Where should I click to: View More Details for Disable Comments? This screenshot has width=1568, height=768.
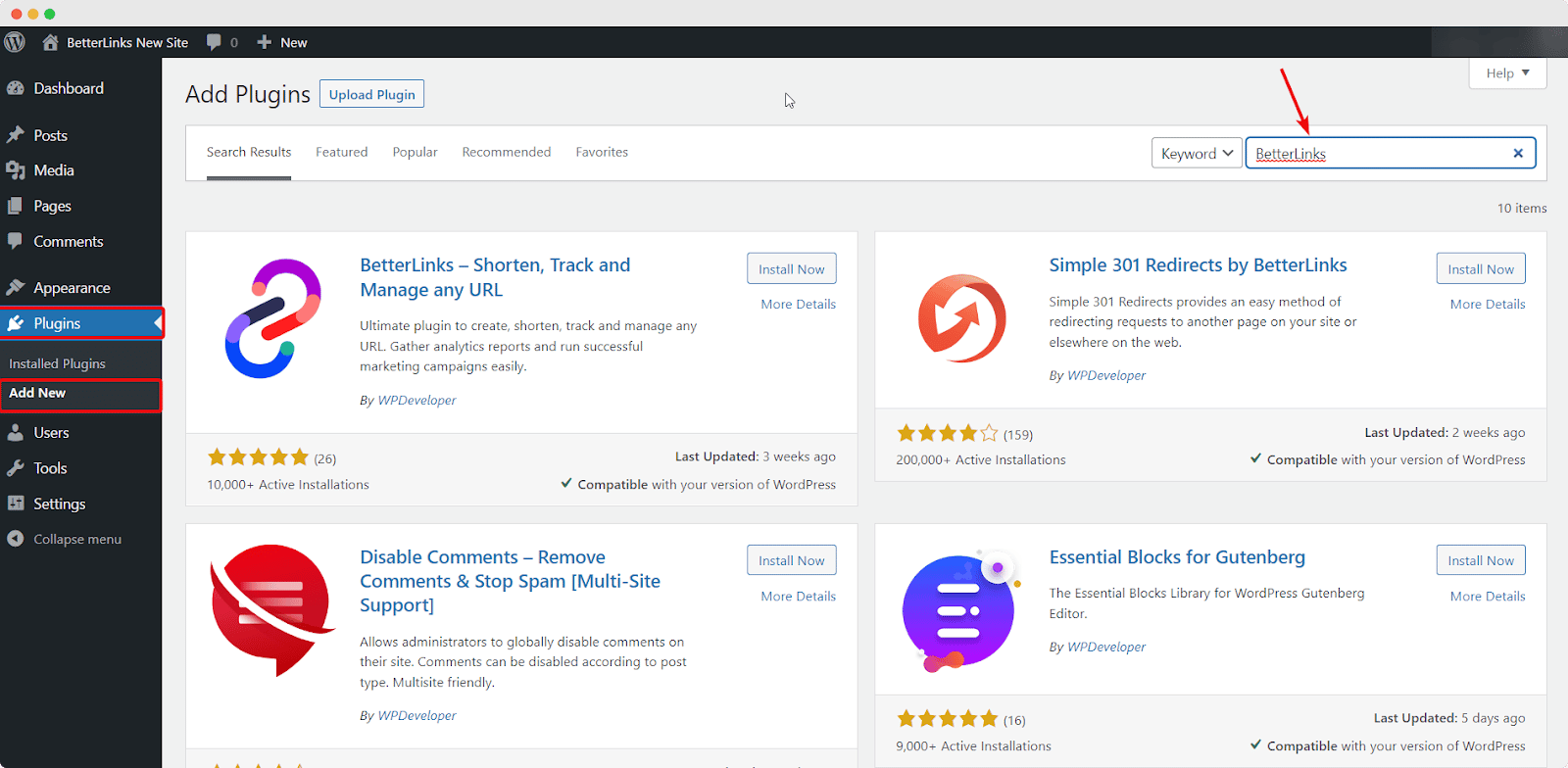[x=799, y=596]
